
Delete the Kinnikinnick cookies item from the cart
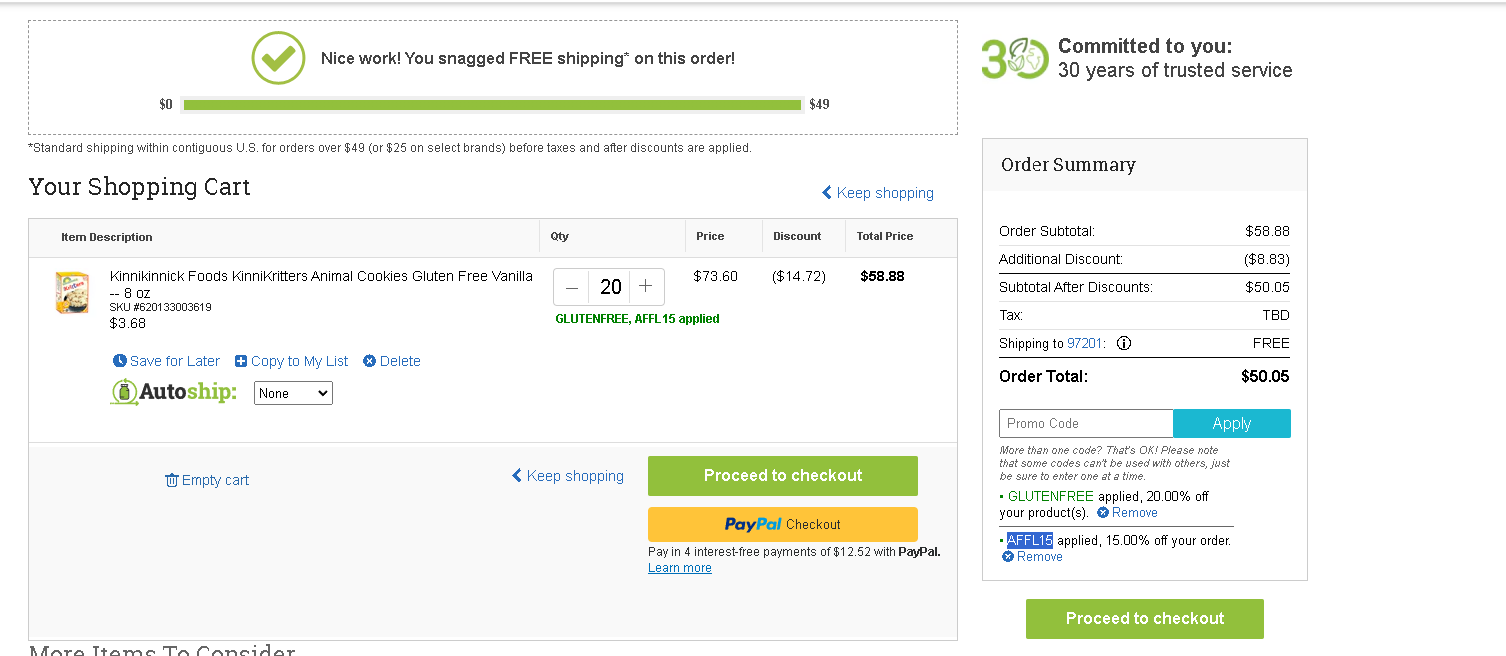coord(392,361)
